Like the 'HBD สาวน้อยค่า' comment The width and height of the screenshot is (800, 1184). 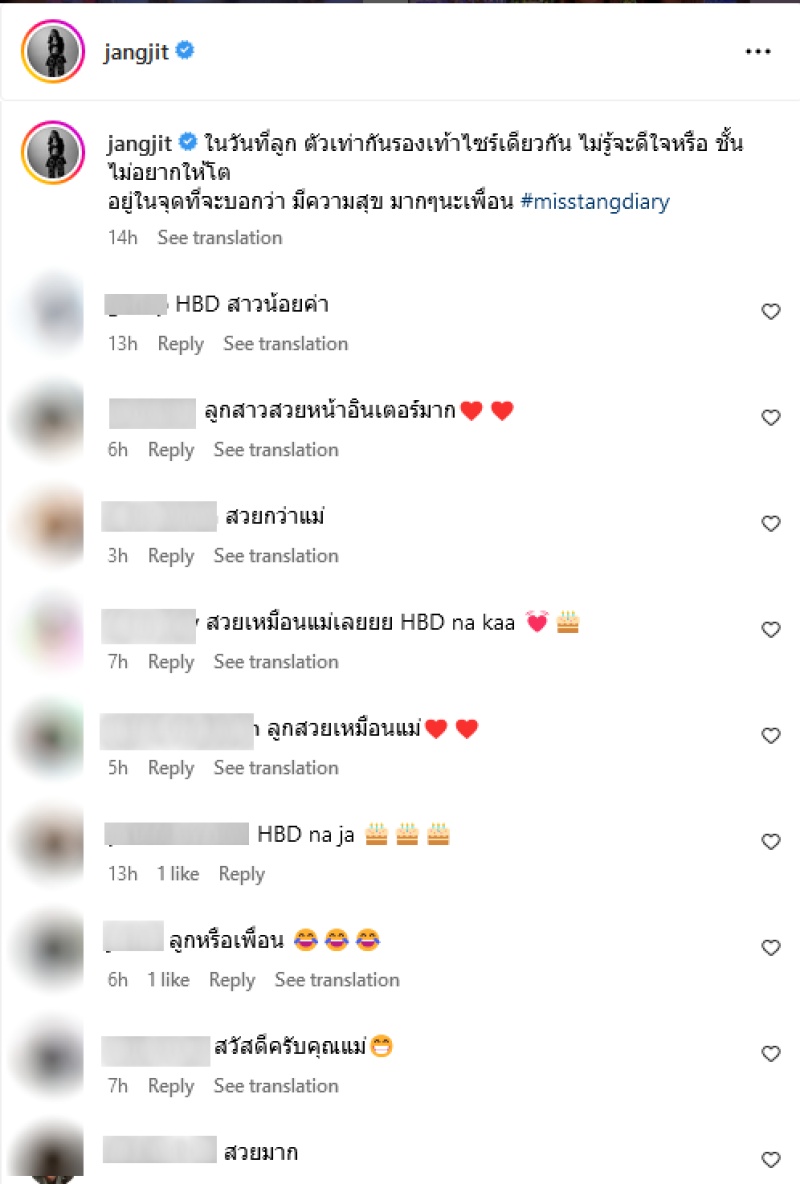pyautogui.click(x=771, y=312)
